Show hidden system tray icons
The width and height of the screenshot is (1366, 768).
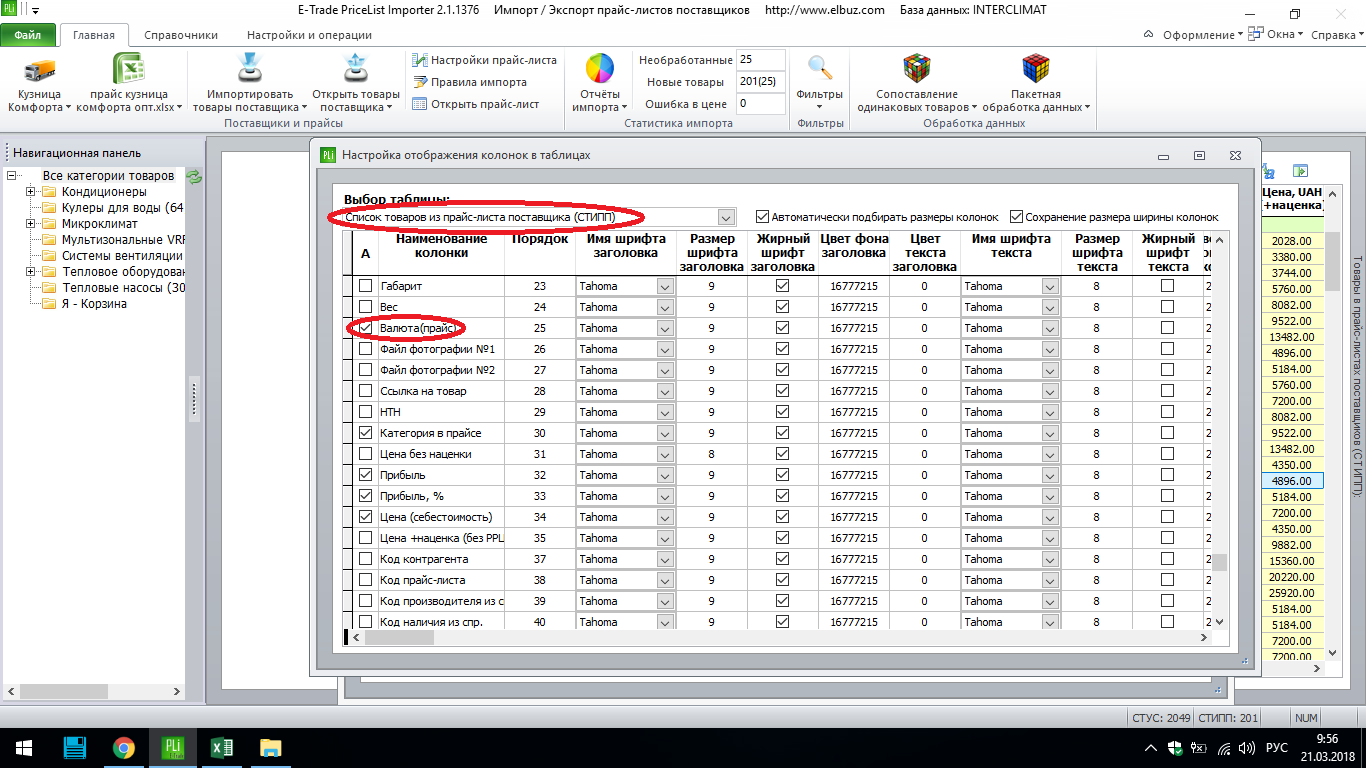(x=1150, y=748)
